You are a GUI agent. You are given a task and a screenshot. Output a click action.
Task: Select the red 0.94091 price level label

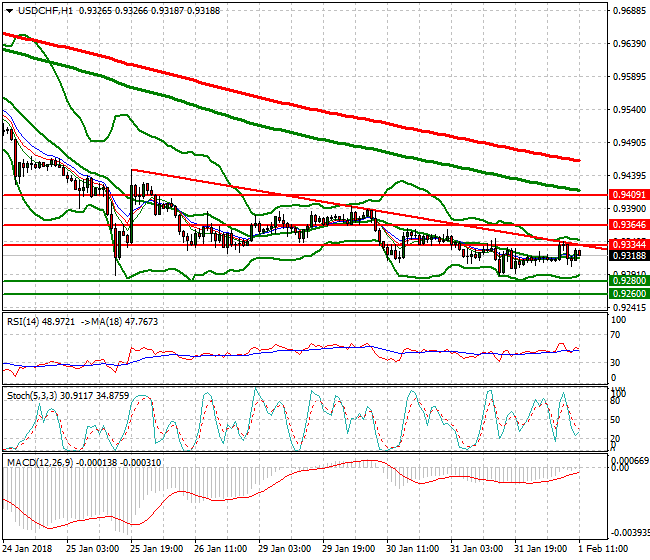[629, 195]
